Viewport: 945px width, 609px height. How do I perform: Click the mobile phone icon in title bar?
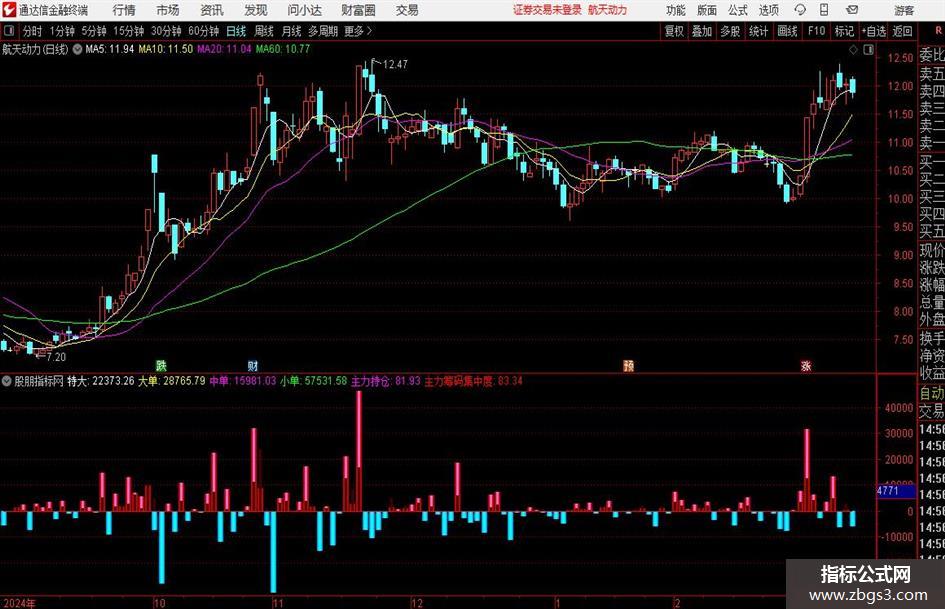click(824, 10)
